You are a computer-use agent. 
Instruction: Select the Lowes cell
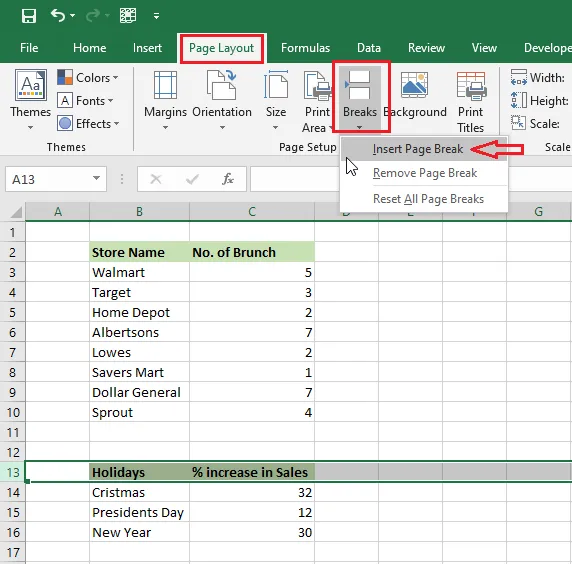pos(139,352)
